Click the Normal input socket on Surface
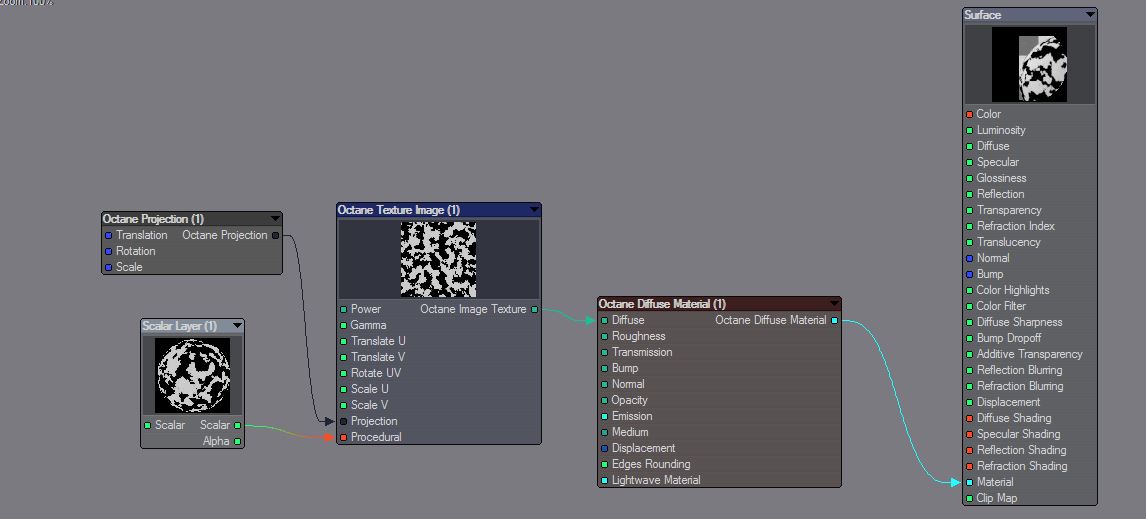Viewport: 1146px width, 519px height. coord(969,258)
